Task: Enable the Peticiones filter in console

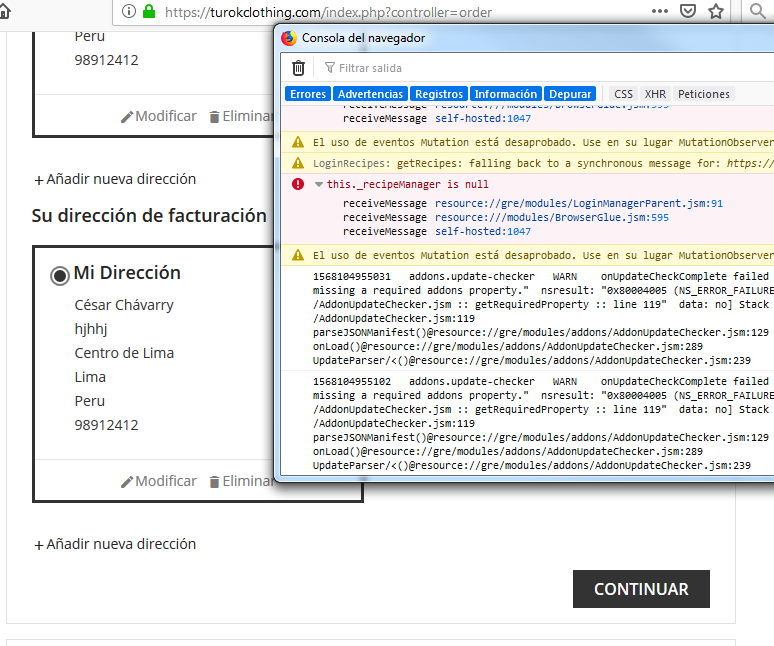Action: pyautogui.click(x=703, y=94)
